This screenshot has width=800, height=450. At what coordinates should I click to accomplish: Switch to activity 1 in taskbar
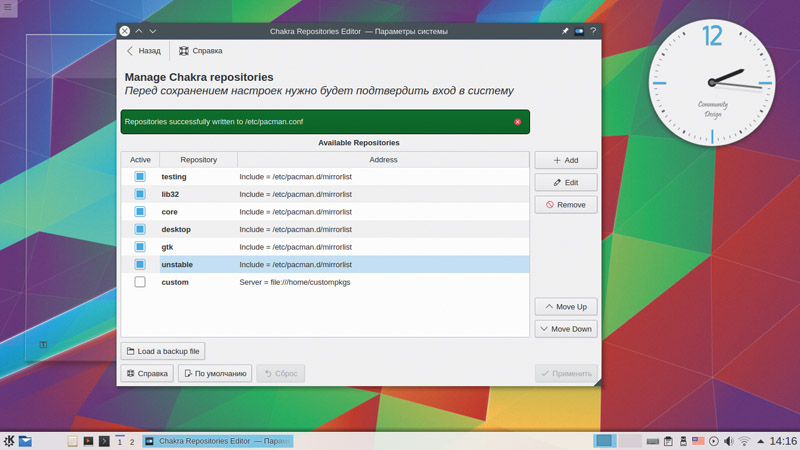point(120,441)
